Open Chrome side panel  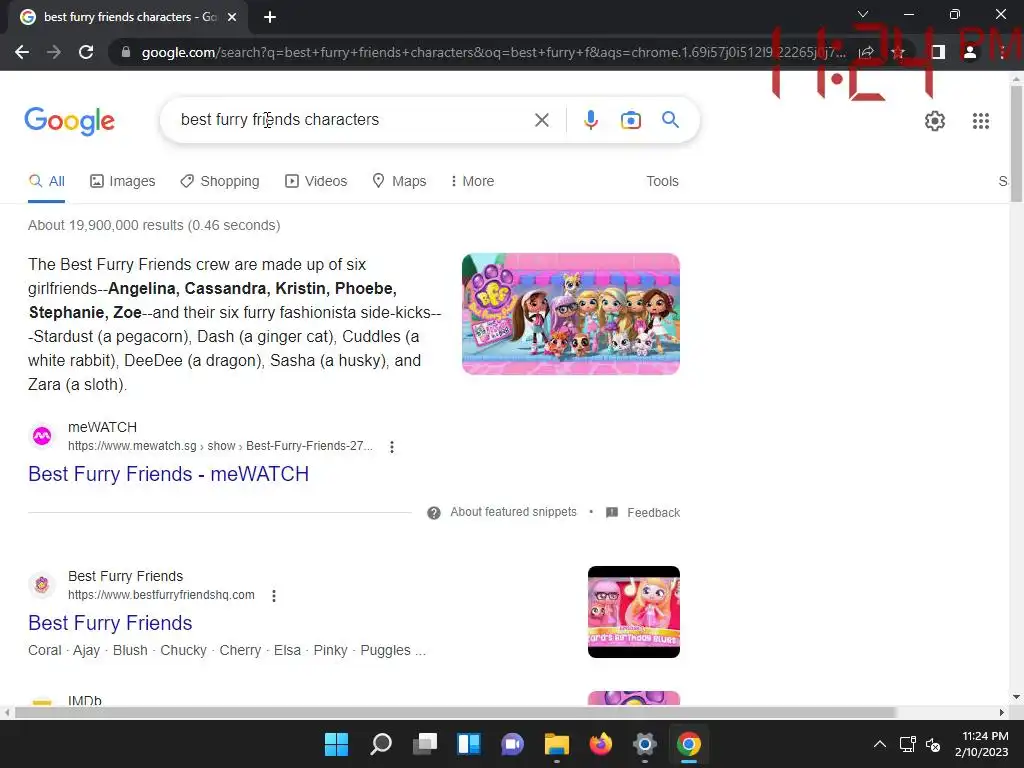click(938, 52)
